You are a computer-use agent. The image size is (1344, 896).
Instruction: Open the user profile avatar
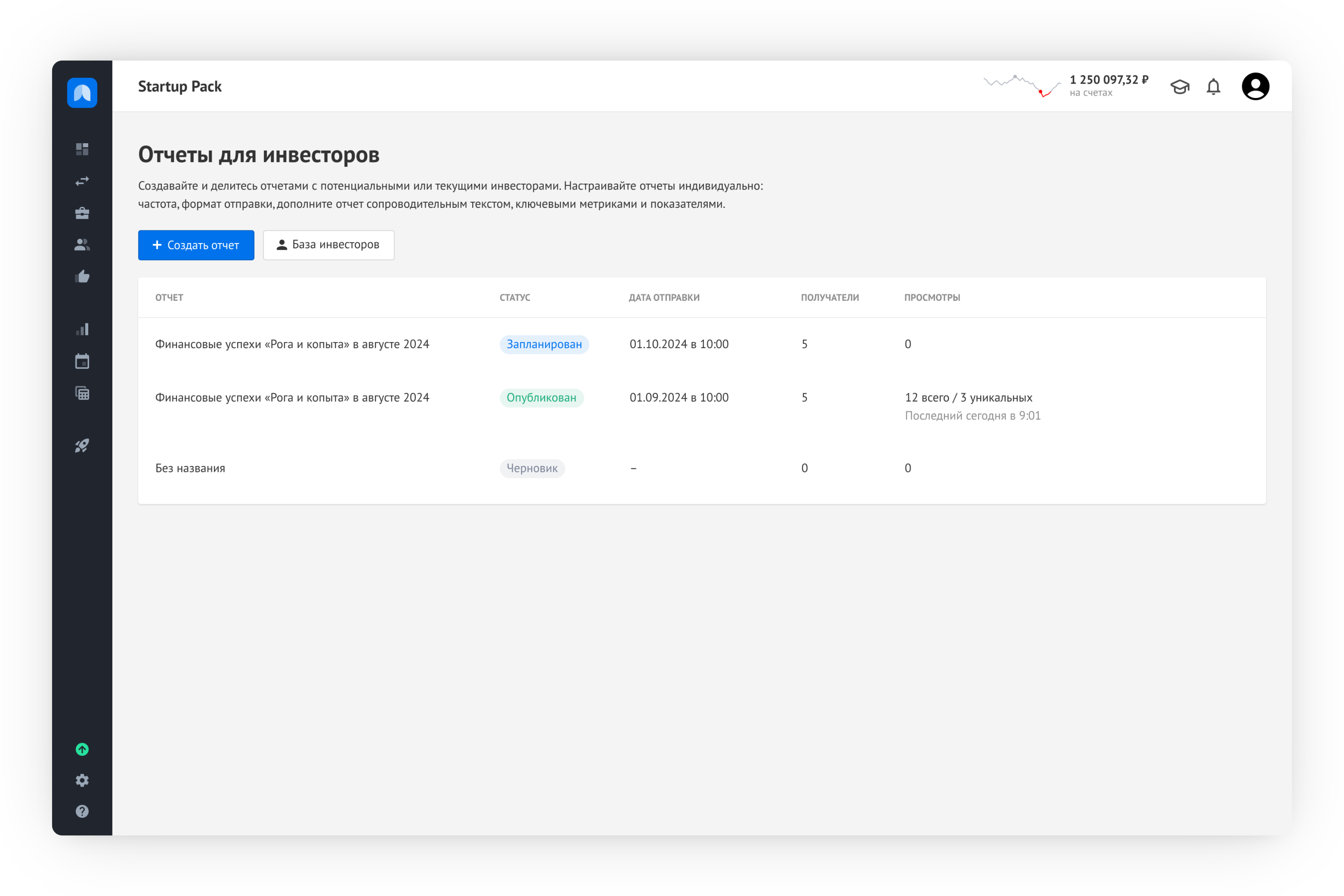[x=1255, y=86]
